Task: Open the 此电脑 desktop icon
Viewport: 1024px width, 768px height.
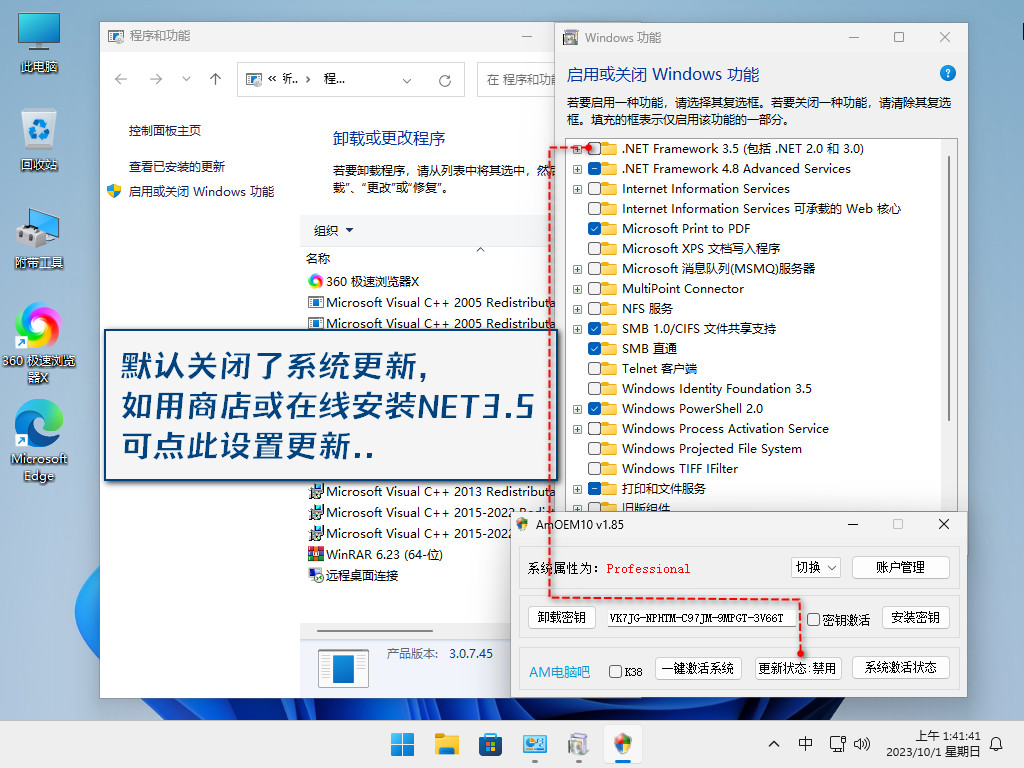Action: tap(39, 42)
